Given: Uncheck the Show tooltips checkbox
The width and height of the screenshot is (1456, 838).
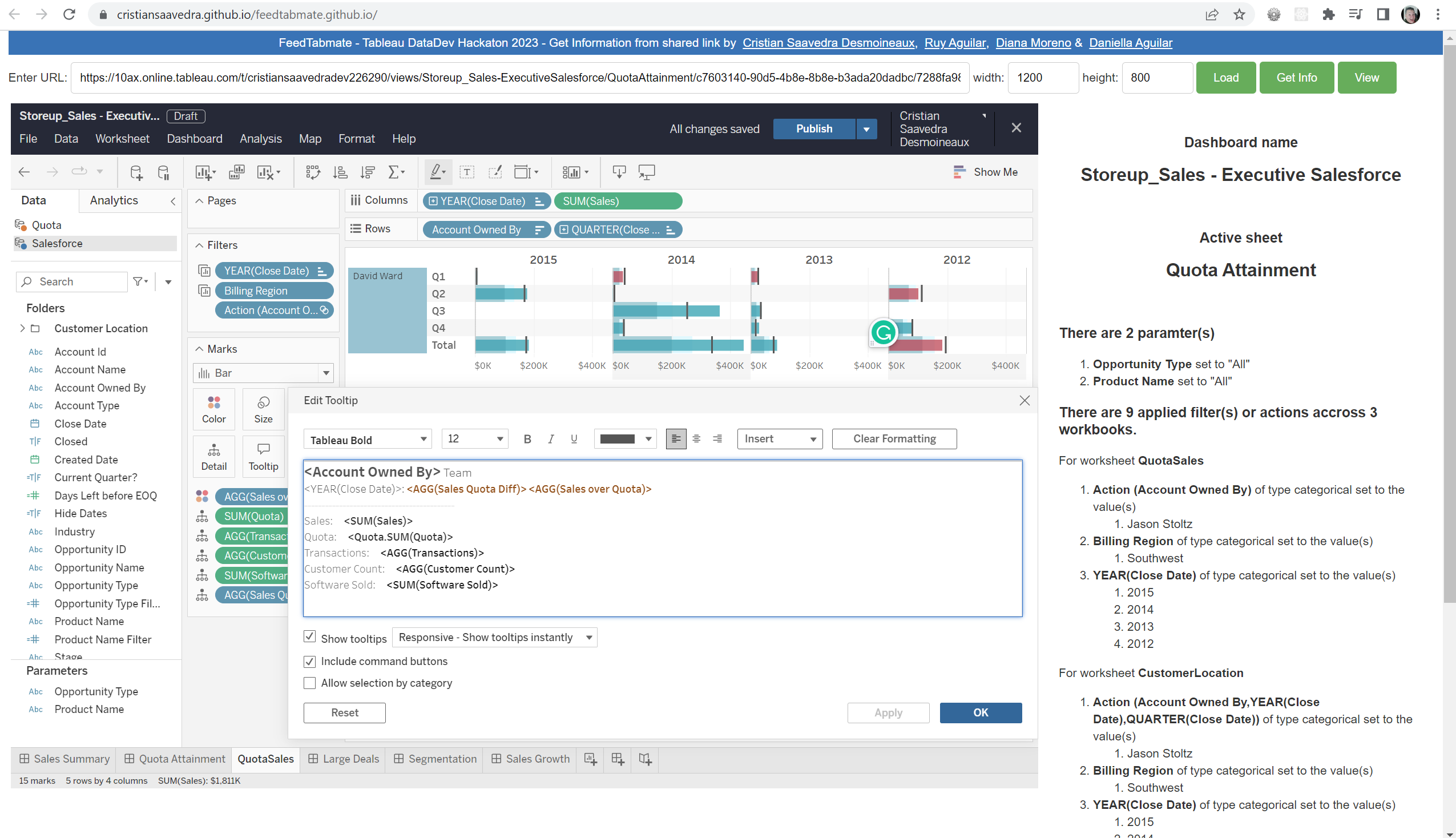Looking at the screenshot, I should coord(309,637).
